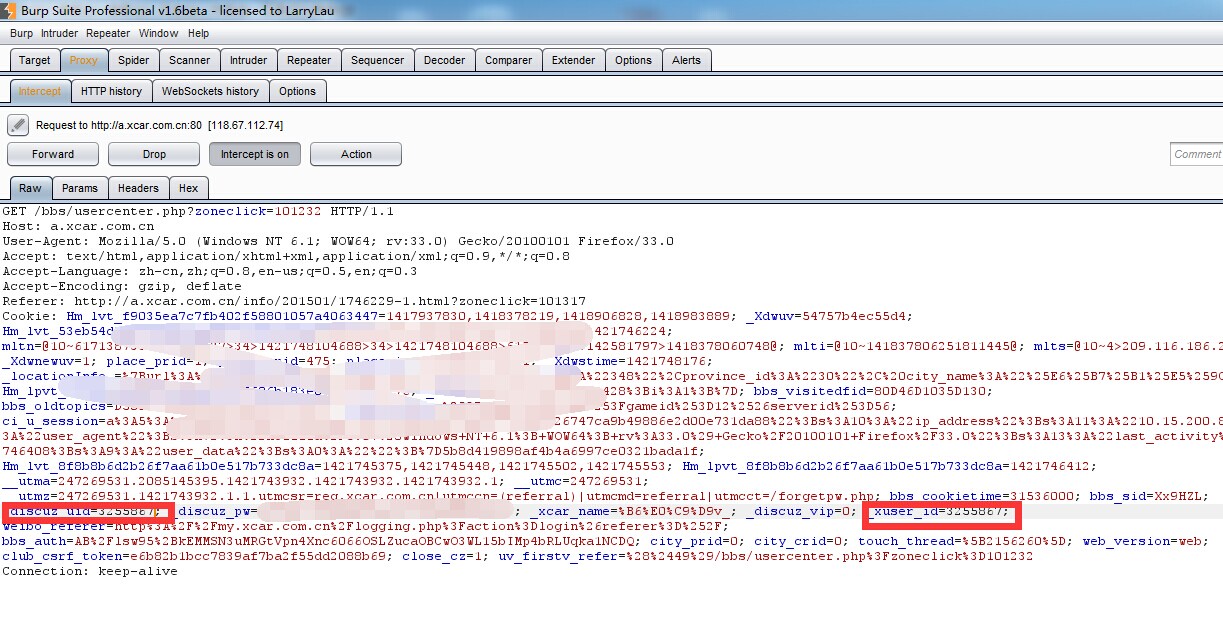The height and width of the screenshot is (642, 1223).
Task: Select the Proxy tab
Action: coord(83,60)
